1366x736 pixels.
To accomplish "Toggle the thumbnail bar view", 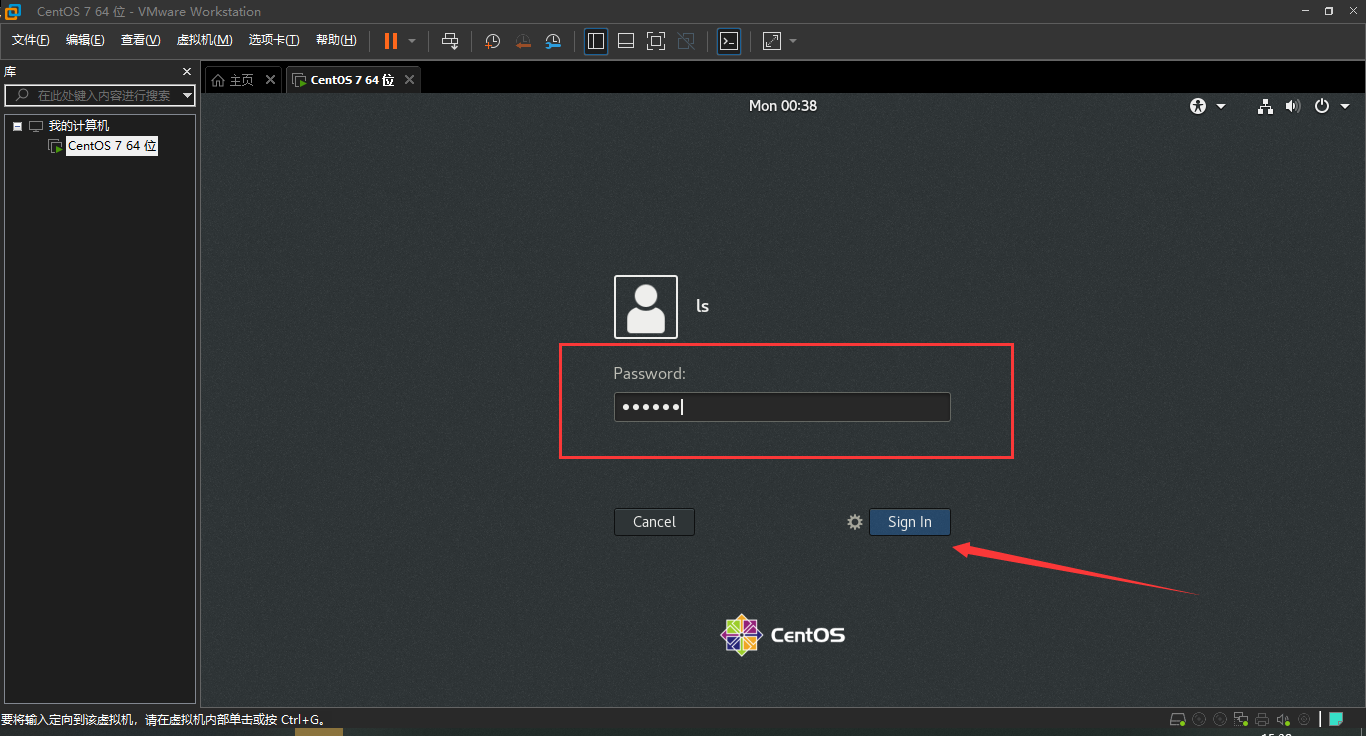I will pyautogui.click(x=626, y=41).
